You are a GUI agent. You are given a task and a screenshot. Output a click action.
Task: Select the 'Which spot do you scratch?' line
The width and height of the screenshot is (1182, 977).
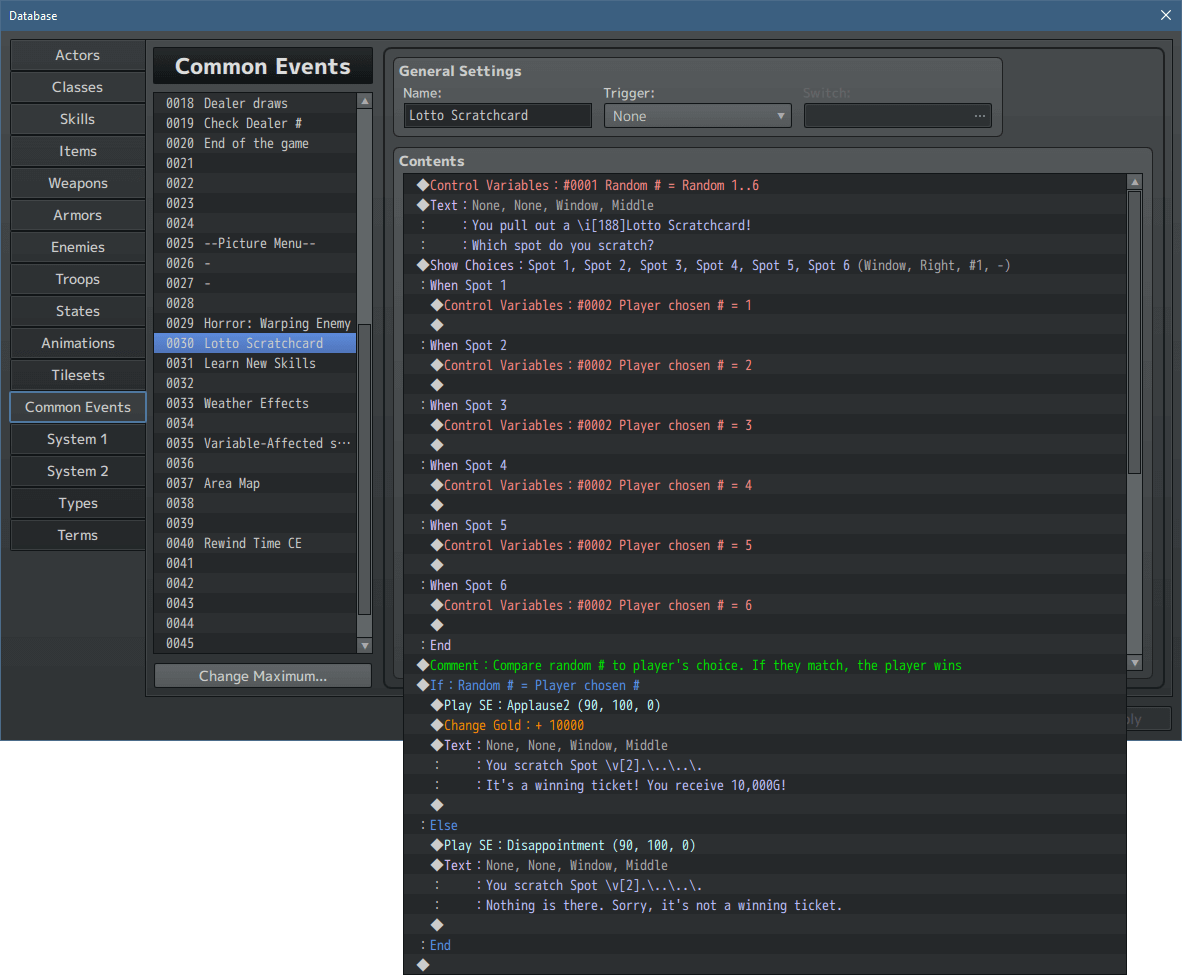(x=764, y=246)
